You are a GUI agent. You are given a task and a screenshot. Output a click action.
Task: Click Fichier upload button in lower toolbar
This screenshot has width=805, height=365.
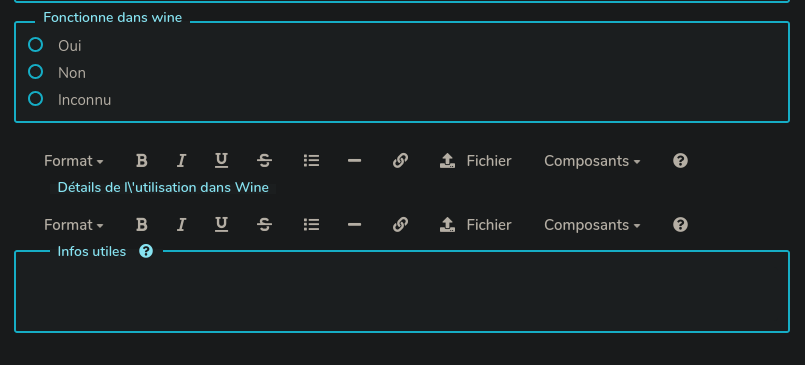[475, 225]
